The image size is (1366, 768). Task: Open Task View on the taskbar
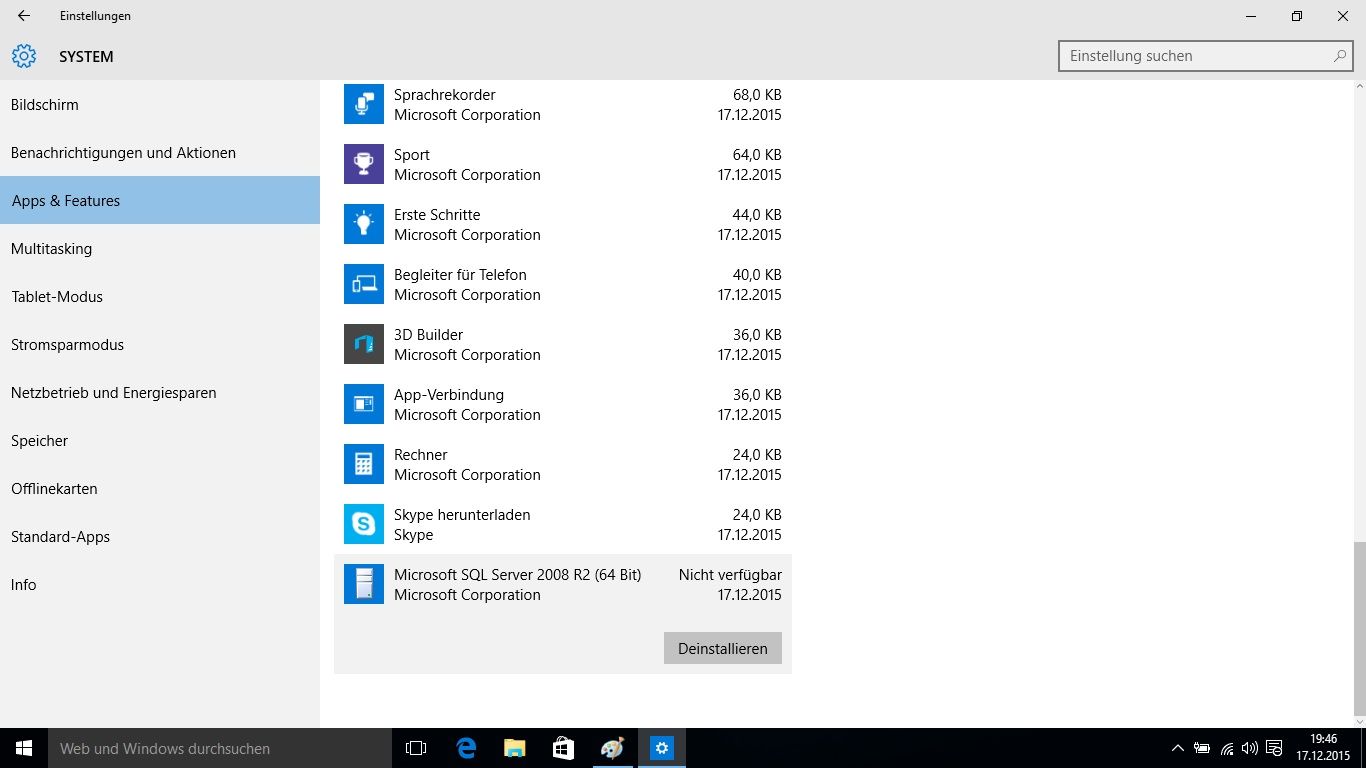pos(416,748)
